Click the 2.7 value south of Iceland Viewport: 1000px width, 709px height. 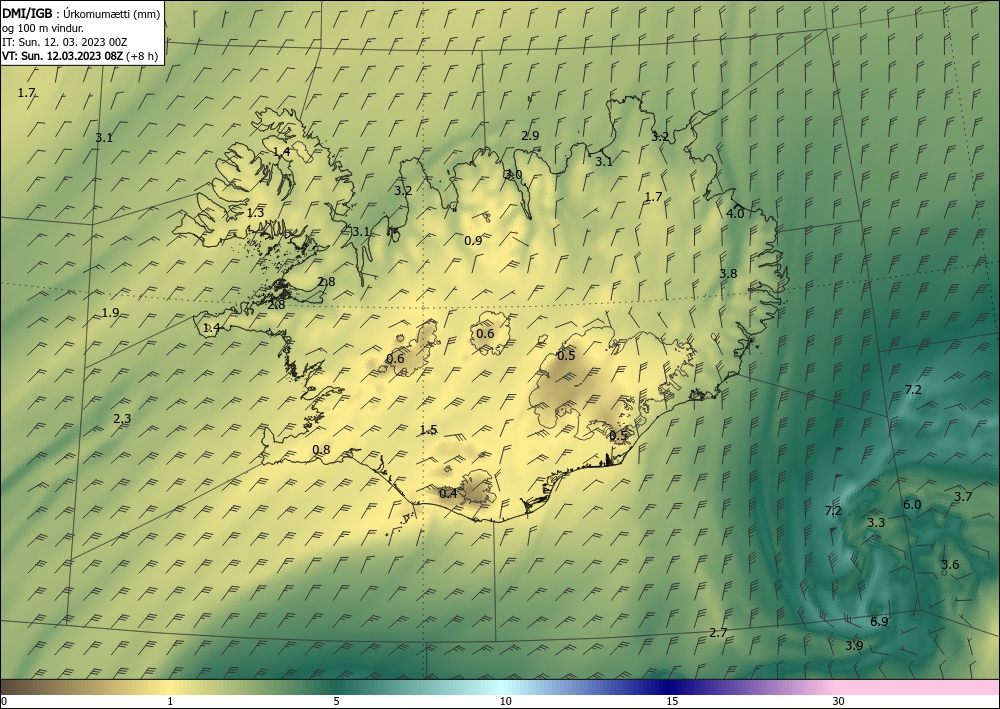coord(718,632)
